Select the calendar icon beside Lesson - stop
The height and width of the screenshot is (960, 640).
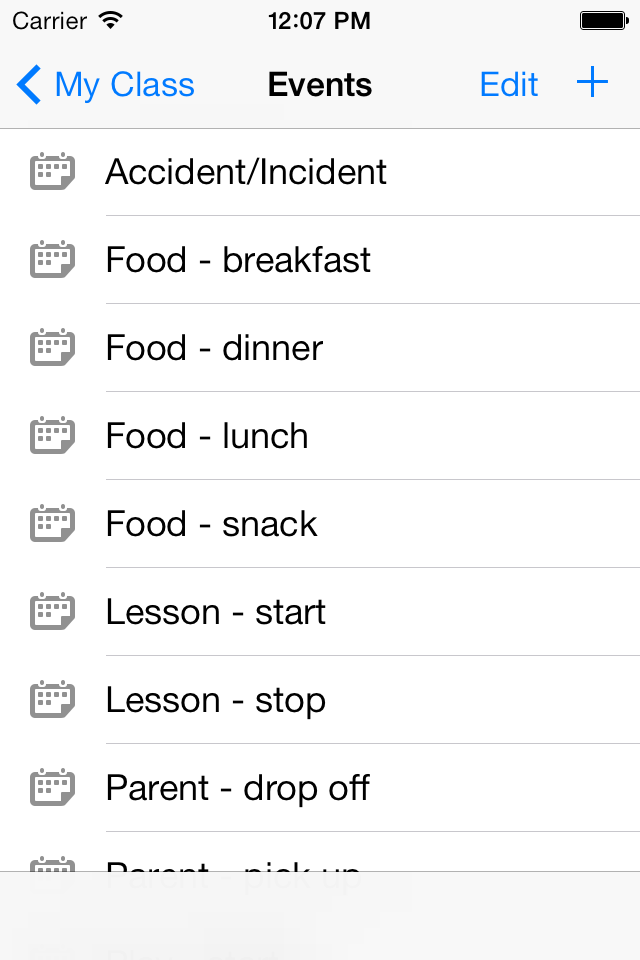coord(53,699)
